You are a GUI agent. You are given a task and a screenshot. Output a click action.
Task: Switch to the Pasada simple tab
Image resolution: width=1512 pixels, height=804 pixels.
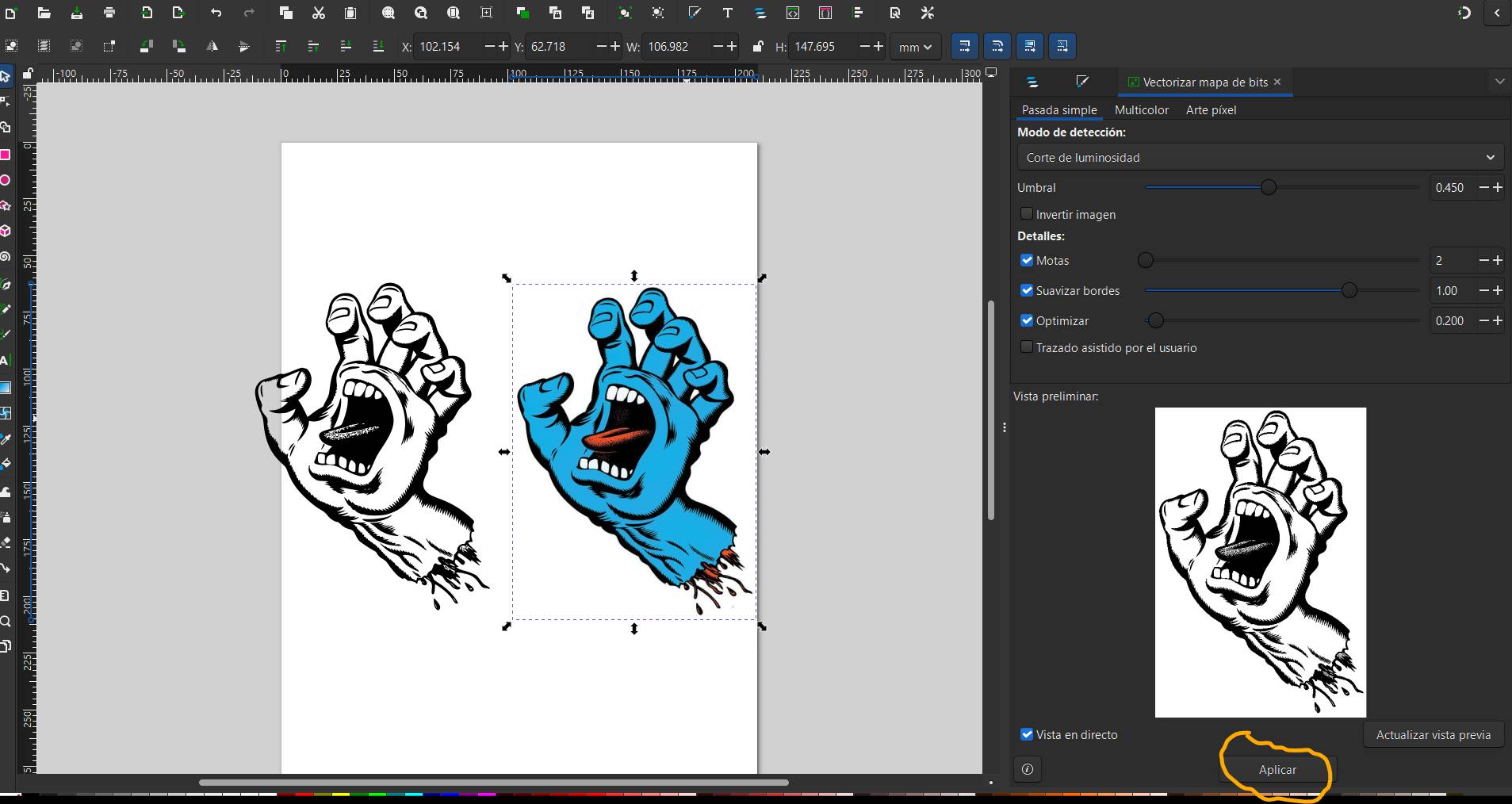(1059, 109)
